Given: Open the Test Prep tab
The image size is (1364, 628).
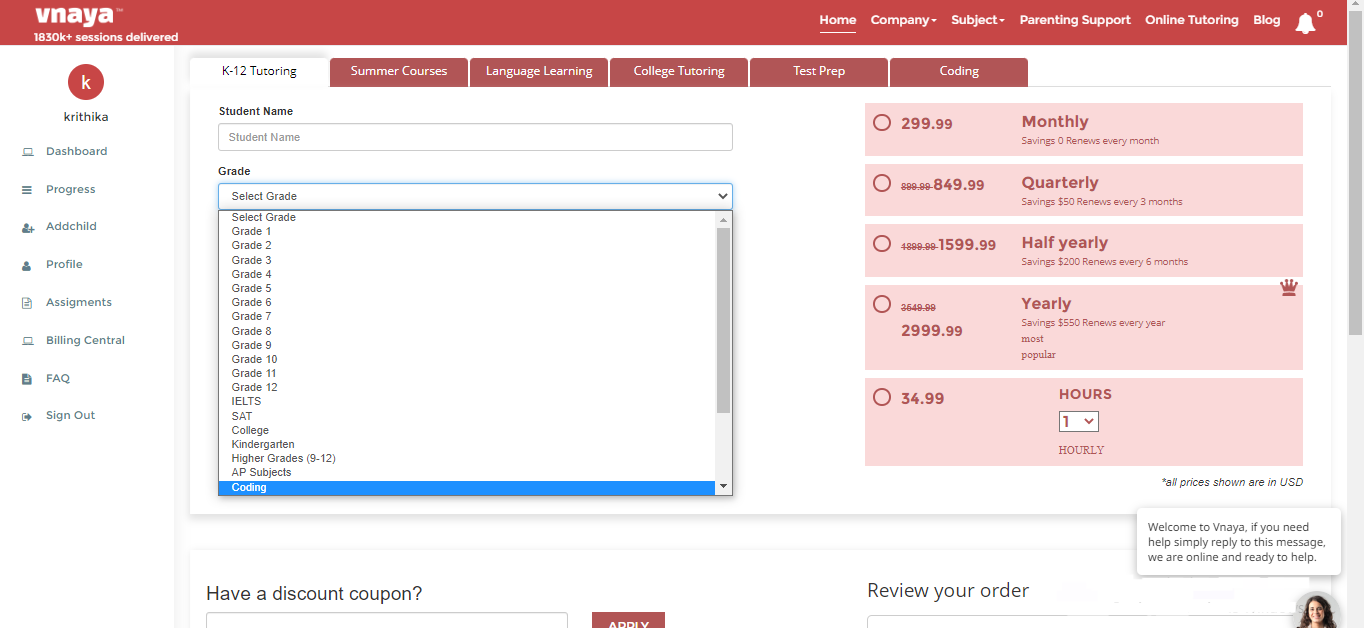Looking at the screenshot, I should coord(818,72).
